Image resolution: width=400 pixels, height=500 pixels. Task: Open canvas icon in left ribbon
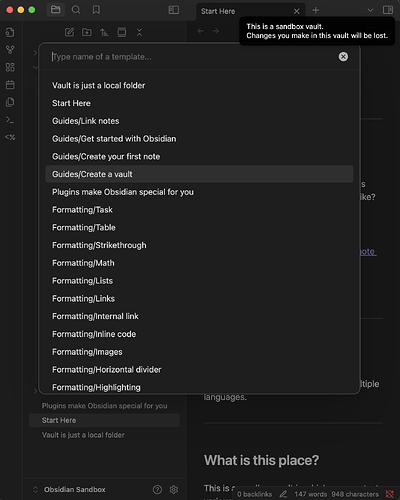click(x=10, y=67)
